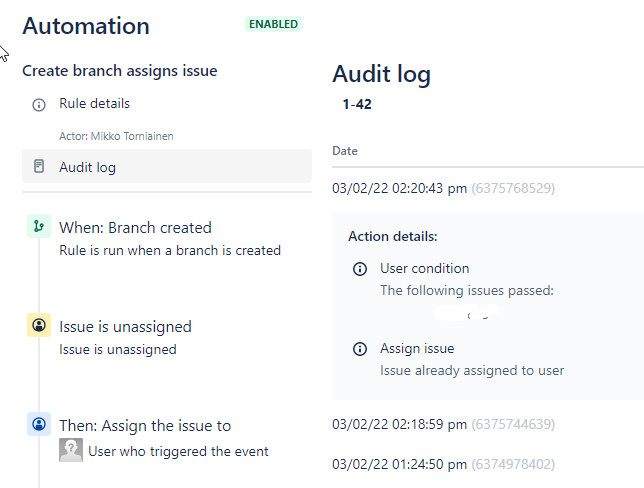Select the Audit log sidebar item

click(87, 167)
